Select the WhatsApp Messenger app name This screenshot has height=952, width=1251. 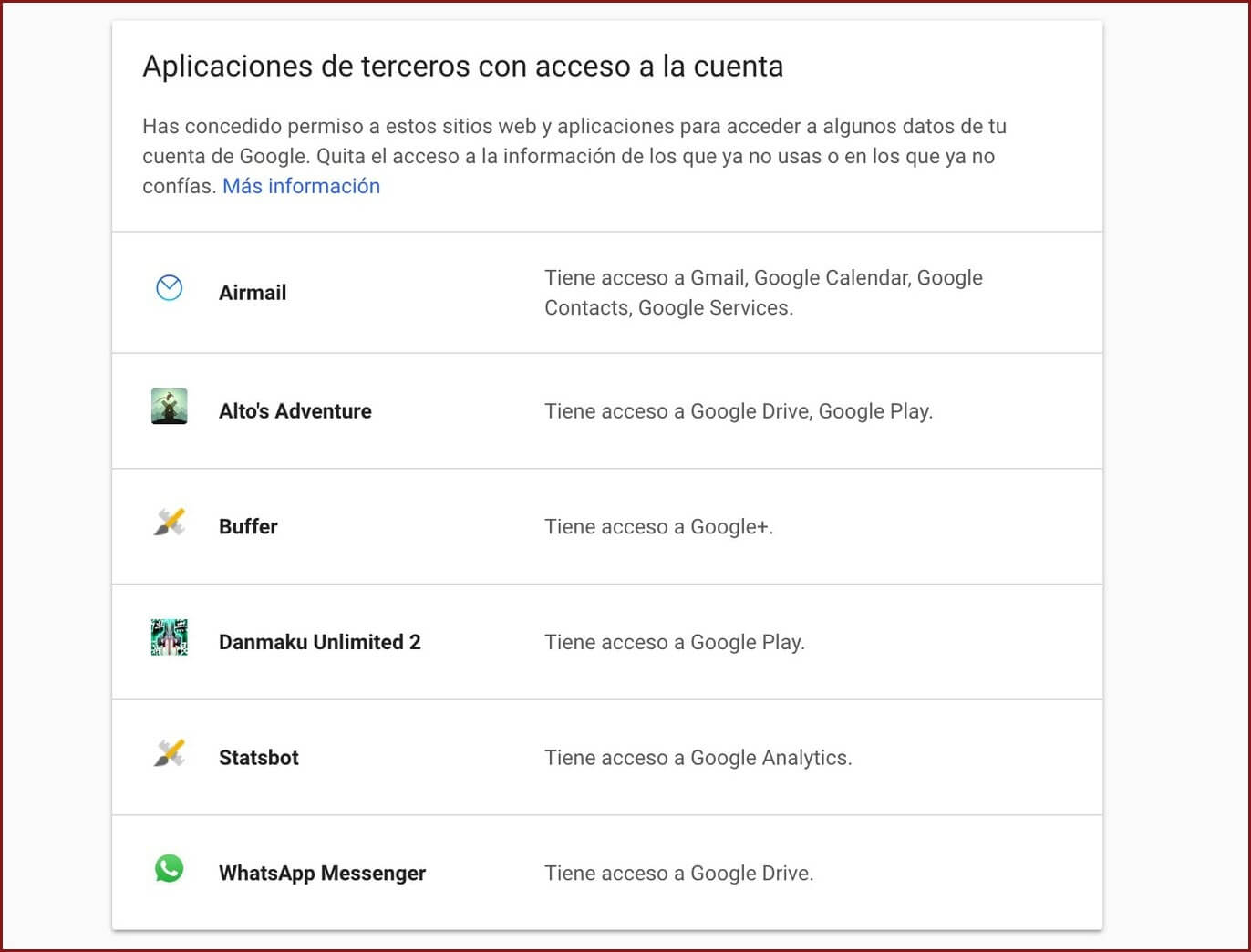coord(322,874)
